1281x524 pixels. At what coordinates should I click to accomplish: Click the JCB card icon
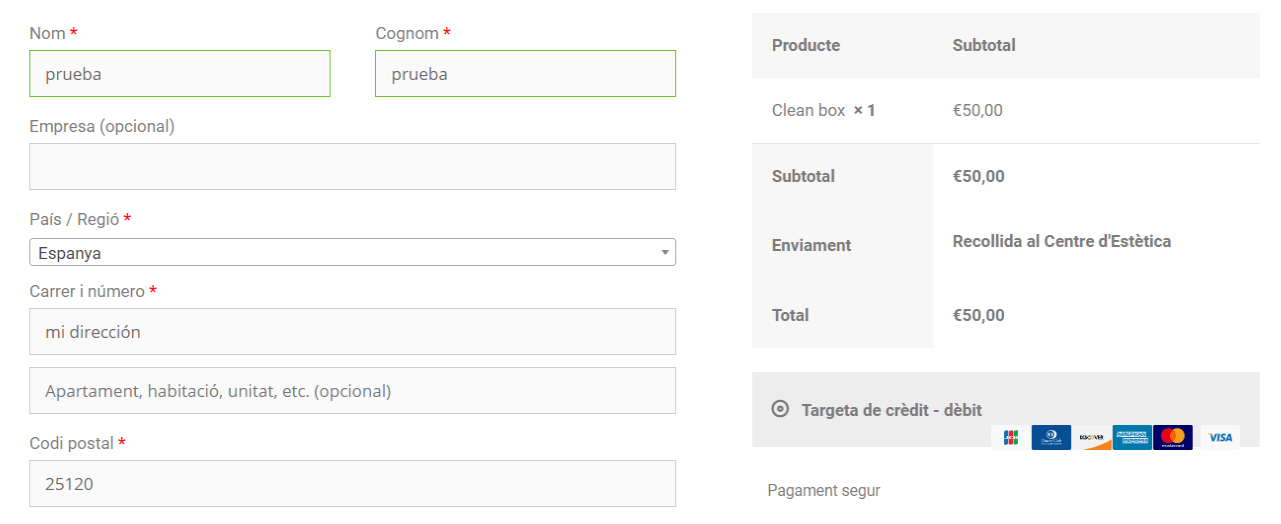(1010, 437)
